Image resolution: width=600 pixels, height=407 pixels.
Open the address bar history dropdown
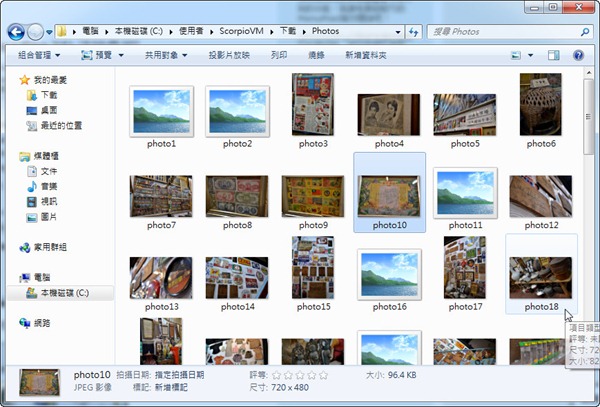[x=398, y=32]
